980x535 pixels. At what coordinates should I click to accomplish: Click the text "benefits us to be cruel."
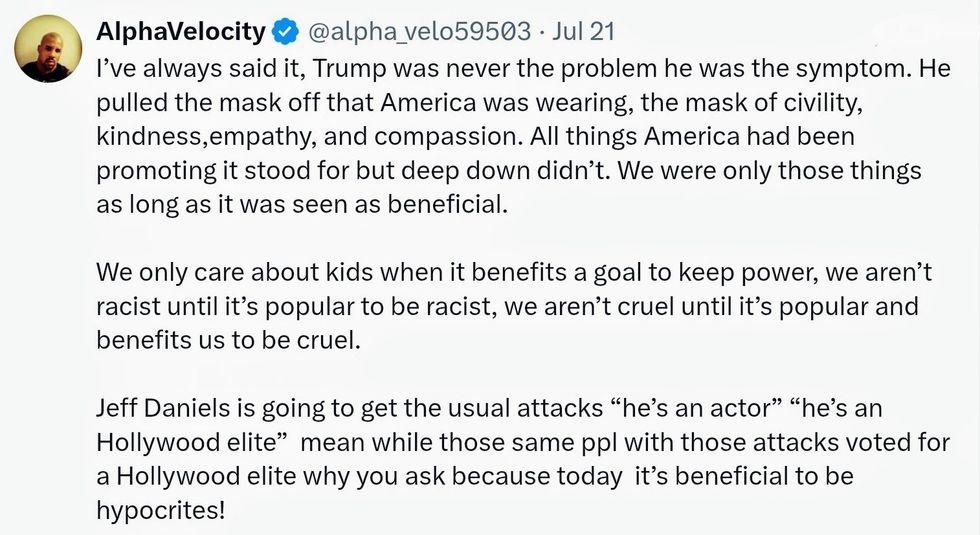click(228, 339)
